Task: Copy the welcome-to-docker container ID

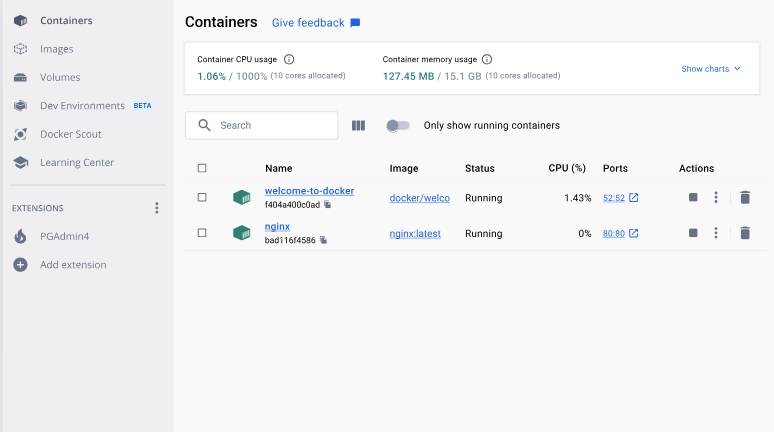Action: 327,204
